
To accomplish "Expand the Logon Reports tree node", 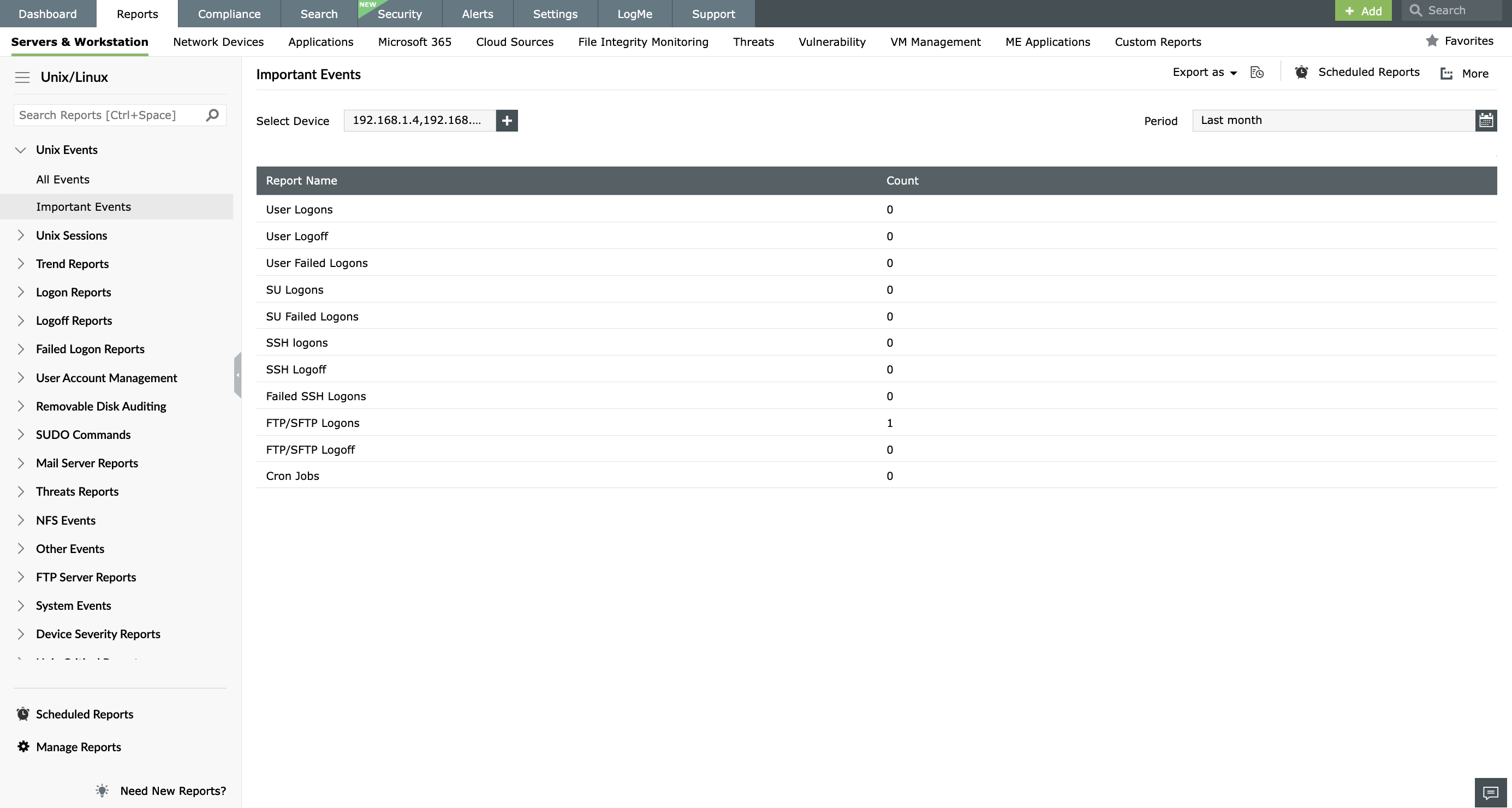I will coord(21,292).
